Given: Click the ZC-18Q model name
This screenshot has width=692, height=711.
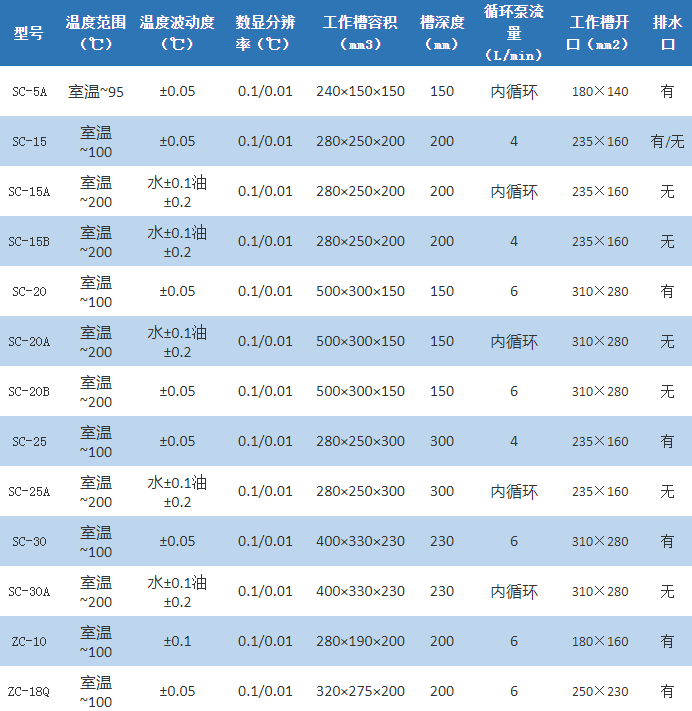Looking at the screenshot, I should 28,692.
